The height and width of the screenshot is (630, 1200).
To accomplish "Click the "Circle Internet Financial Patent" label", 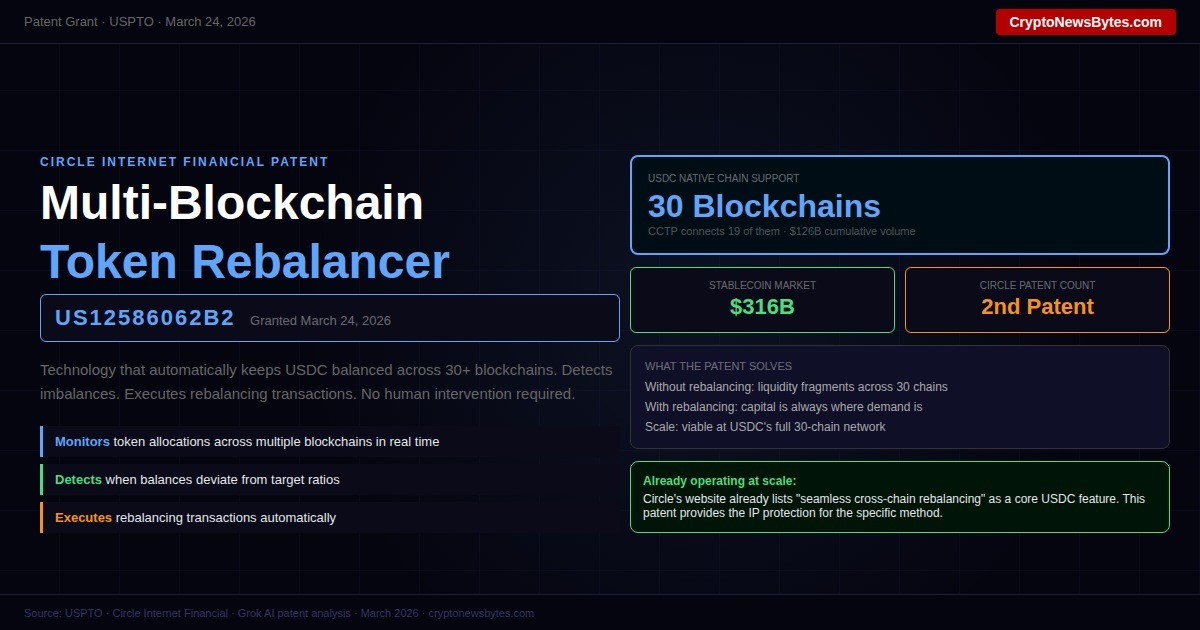I will click(184, 162).
